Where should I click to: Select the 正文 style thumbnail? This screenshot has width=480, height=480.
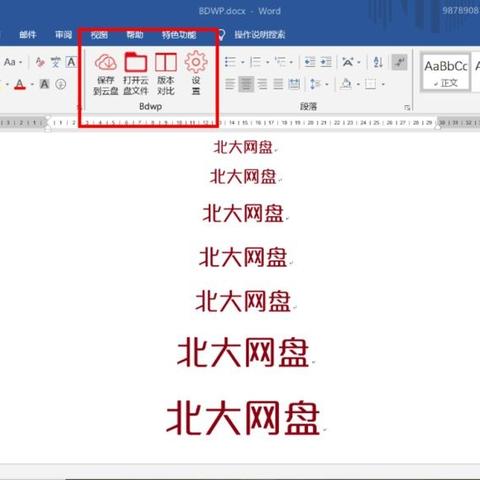446,72
